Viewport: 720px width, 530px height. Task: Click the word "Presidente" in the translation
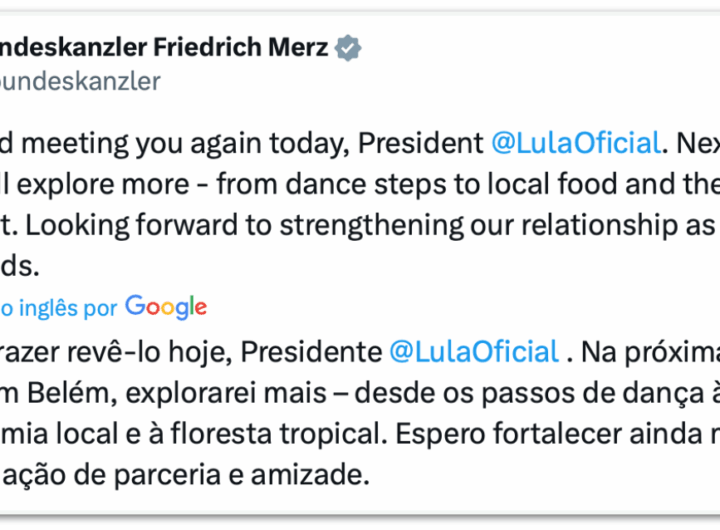click(312, 352)
